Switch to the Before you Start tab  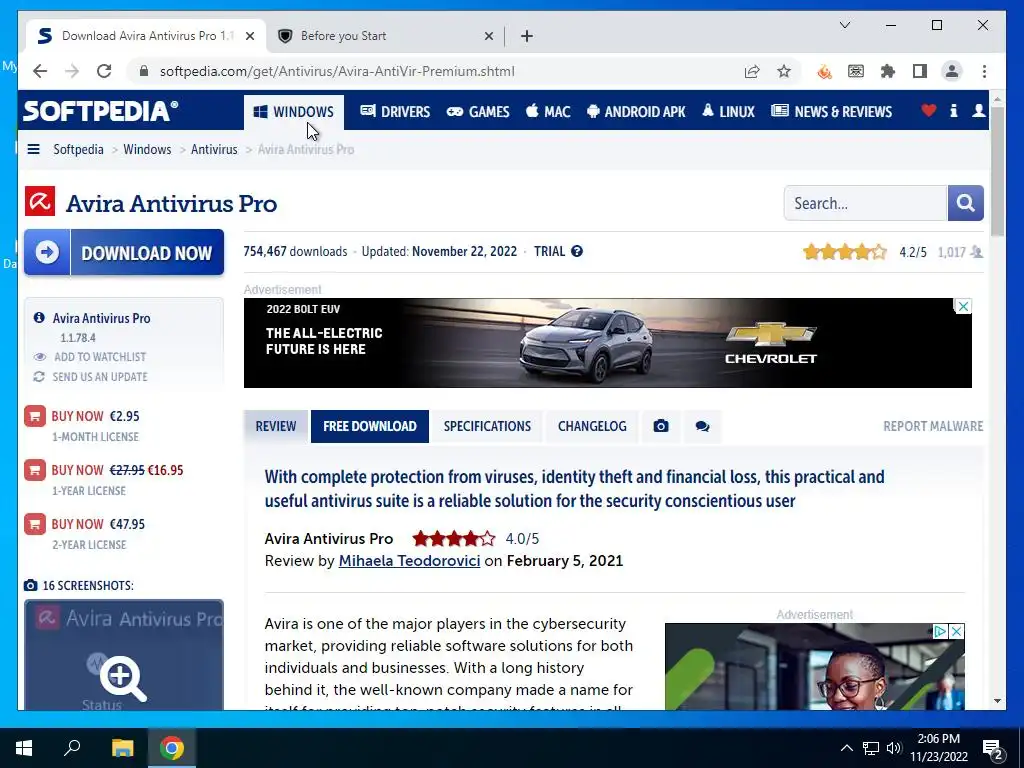[x=385, y=36]
